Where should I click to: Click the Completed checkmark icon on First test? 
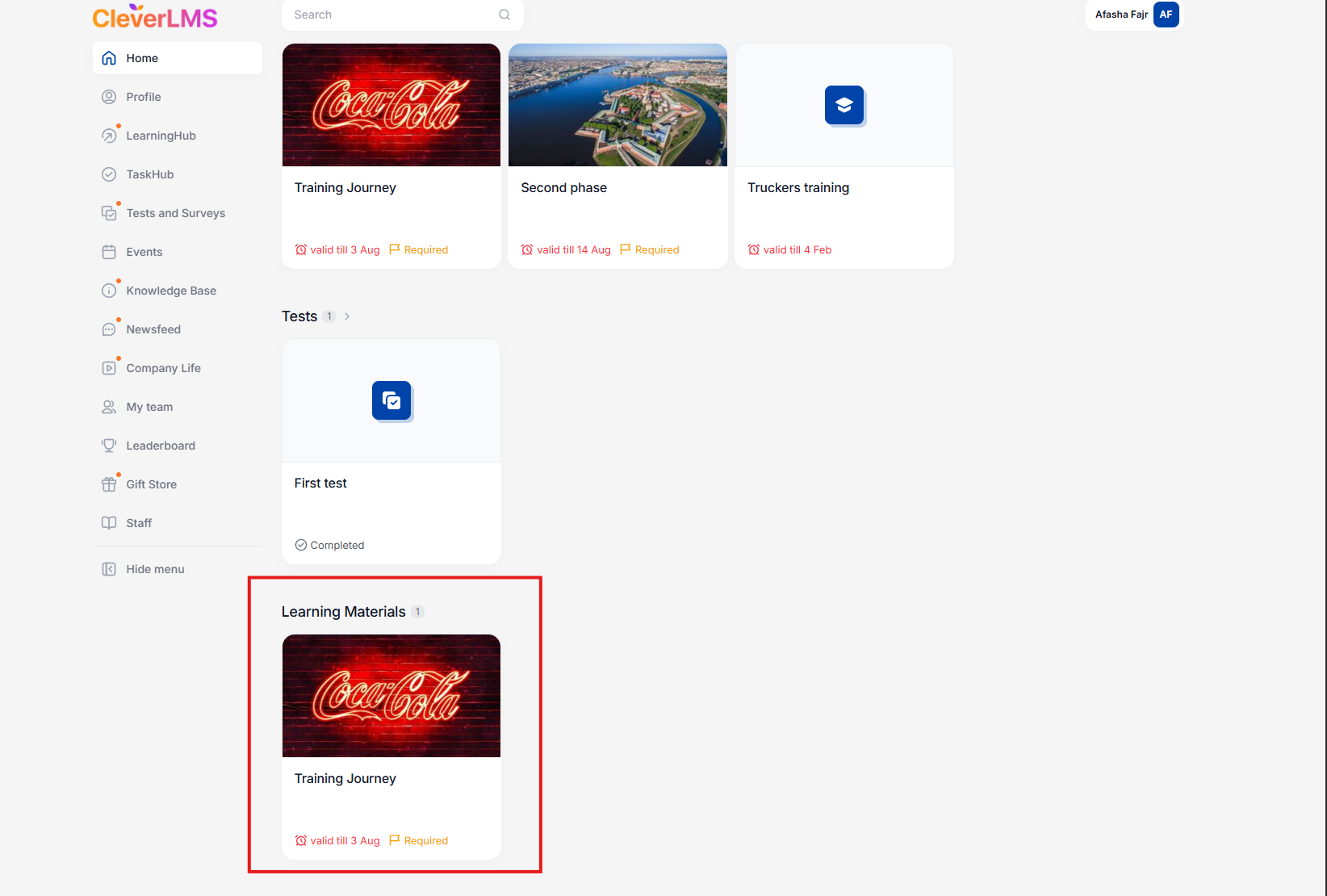301,545
